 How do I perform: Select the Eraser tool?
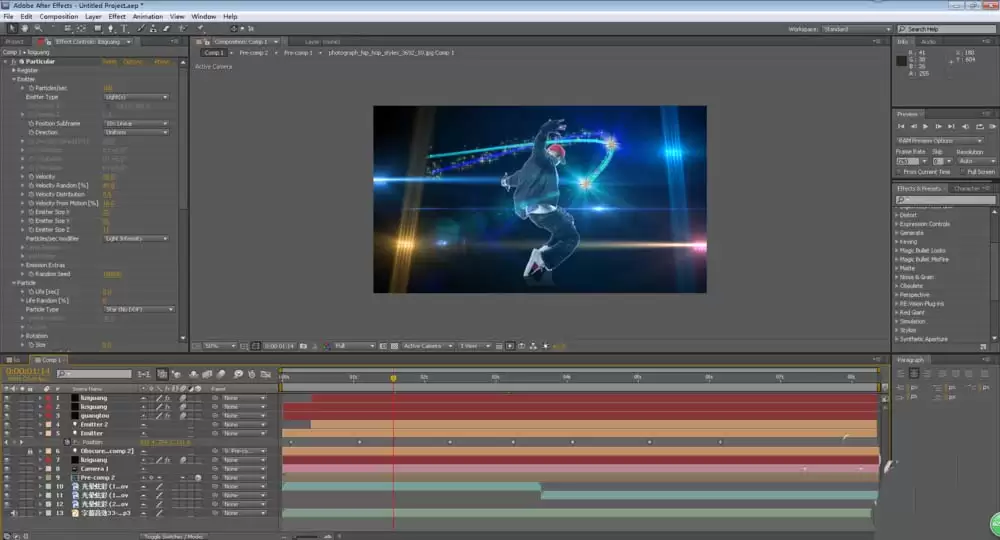166,29
